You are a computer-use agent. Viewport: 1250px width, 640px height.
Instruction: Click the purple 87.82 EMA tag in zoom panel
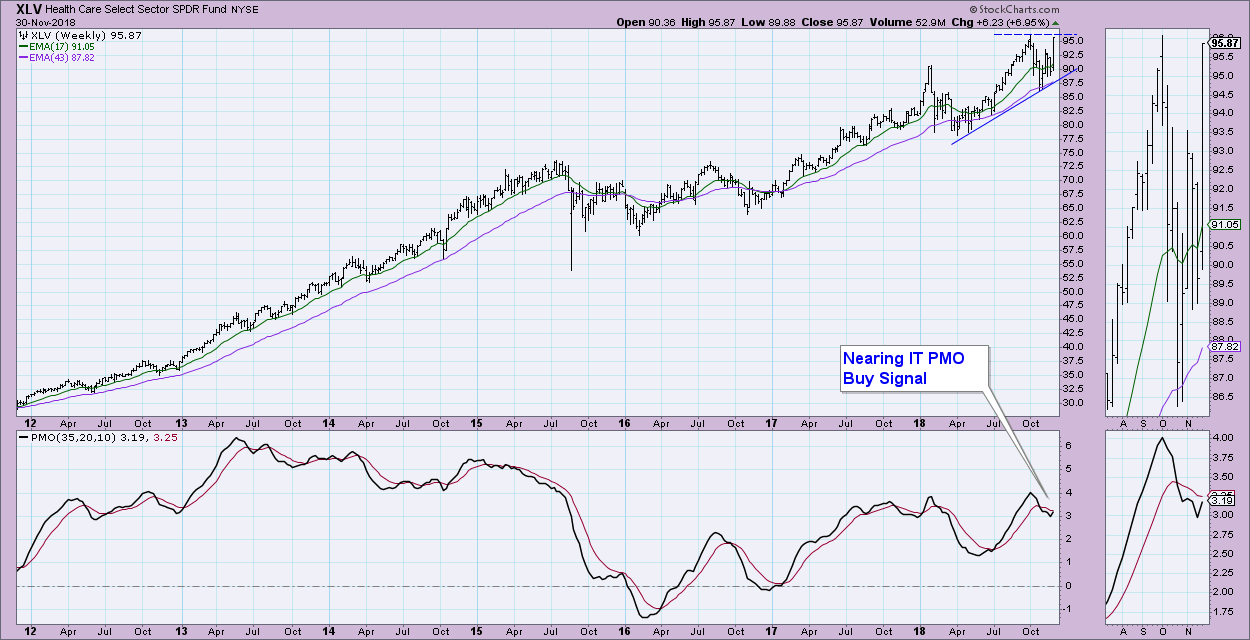(1224, 347)
